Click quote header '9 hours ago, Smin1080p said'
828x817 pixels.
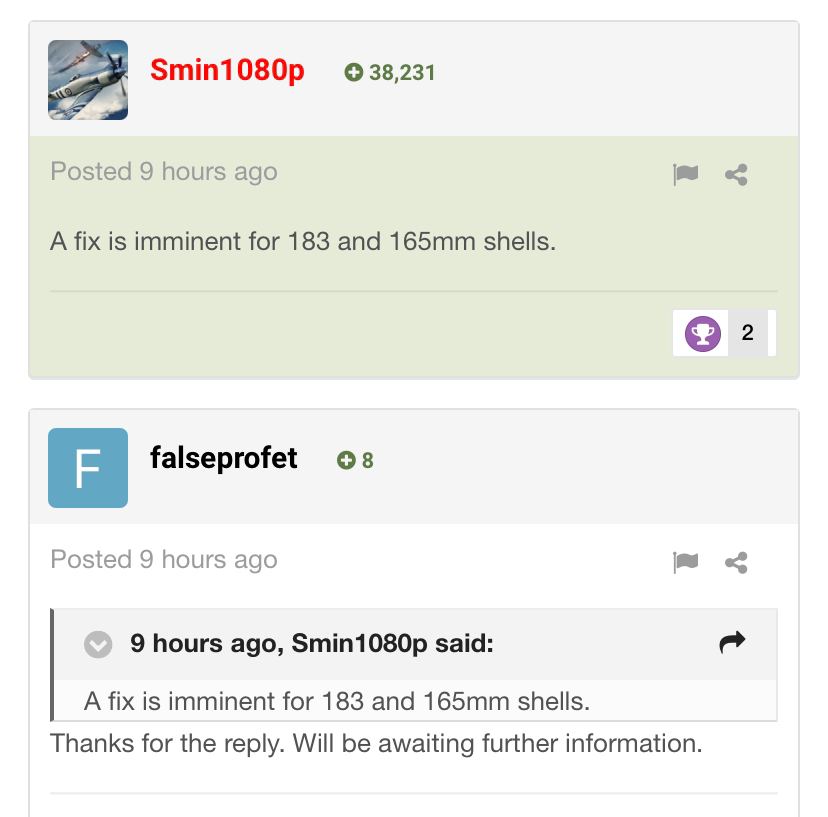point(312,643)
